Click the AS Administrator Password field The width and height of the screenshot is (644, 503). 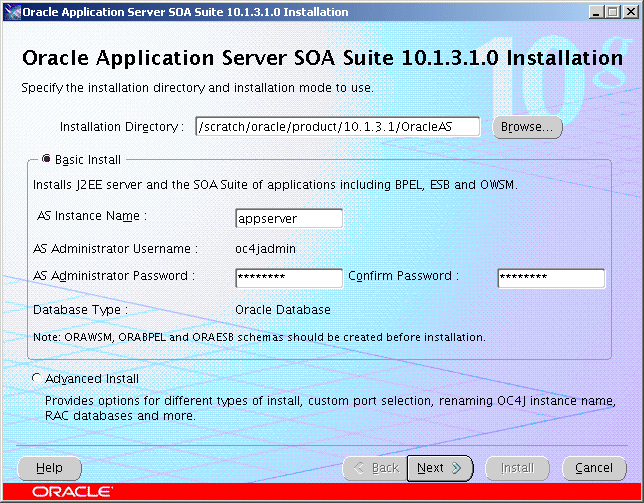(289, 278)
